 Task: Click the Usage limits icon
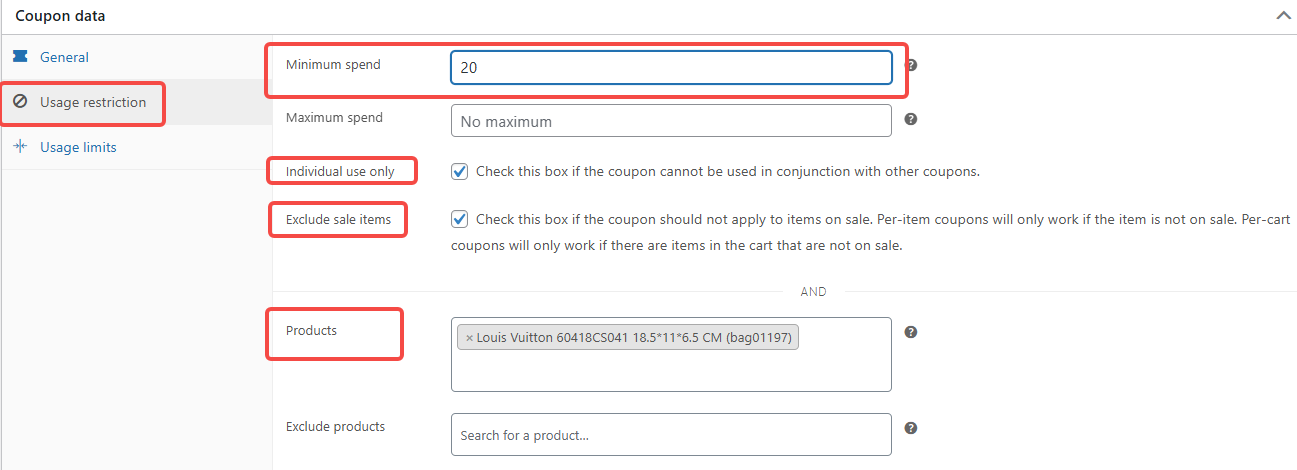click(20, 147)
